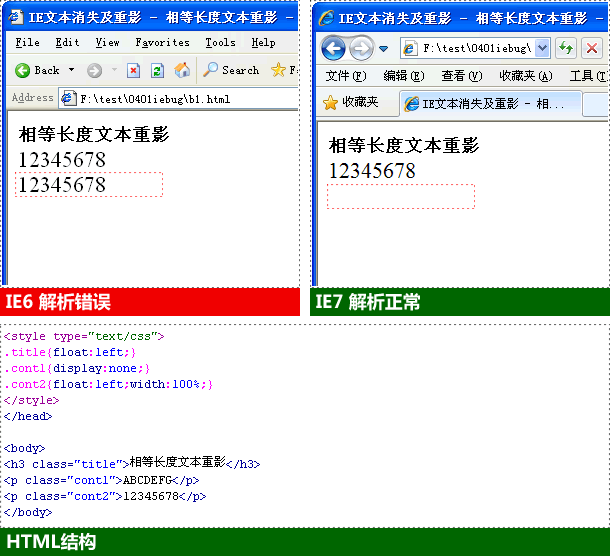The width and height of the screenshot is (610, 556).
Task: Open the Tools menu in IE6
Action: tap(220, 43)
